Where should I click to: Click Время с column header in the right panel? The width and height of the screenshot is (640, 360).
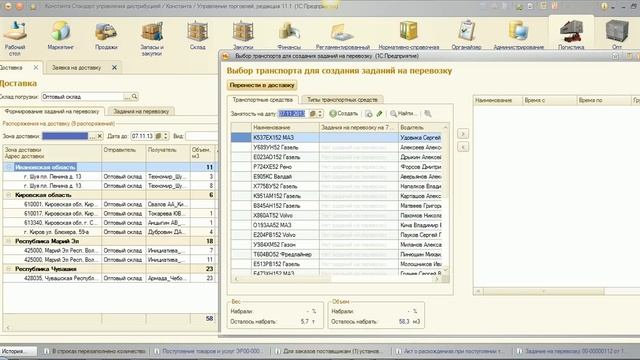pos(549,100)
